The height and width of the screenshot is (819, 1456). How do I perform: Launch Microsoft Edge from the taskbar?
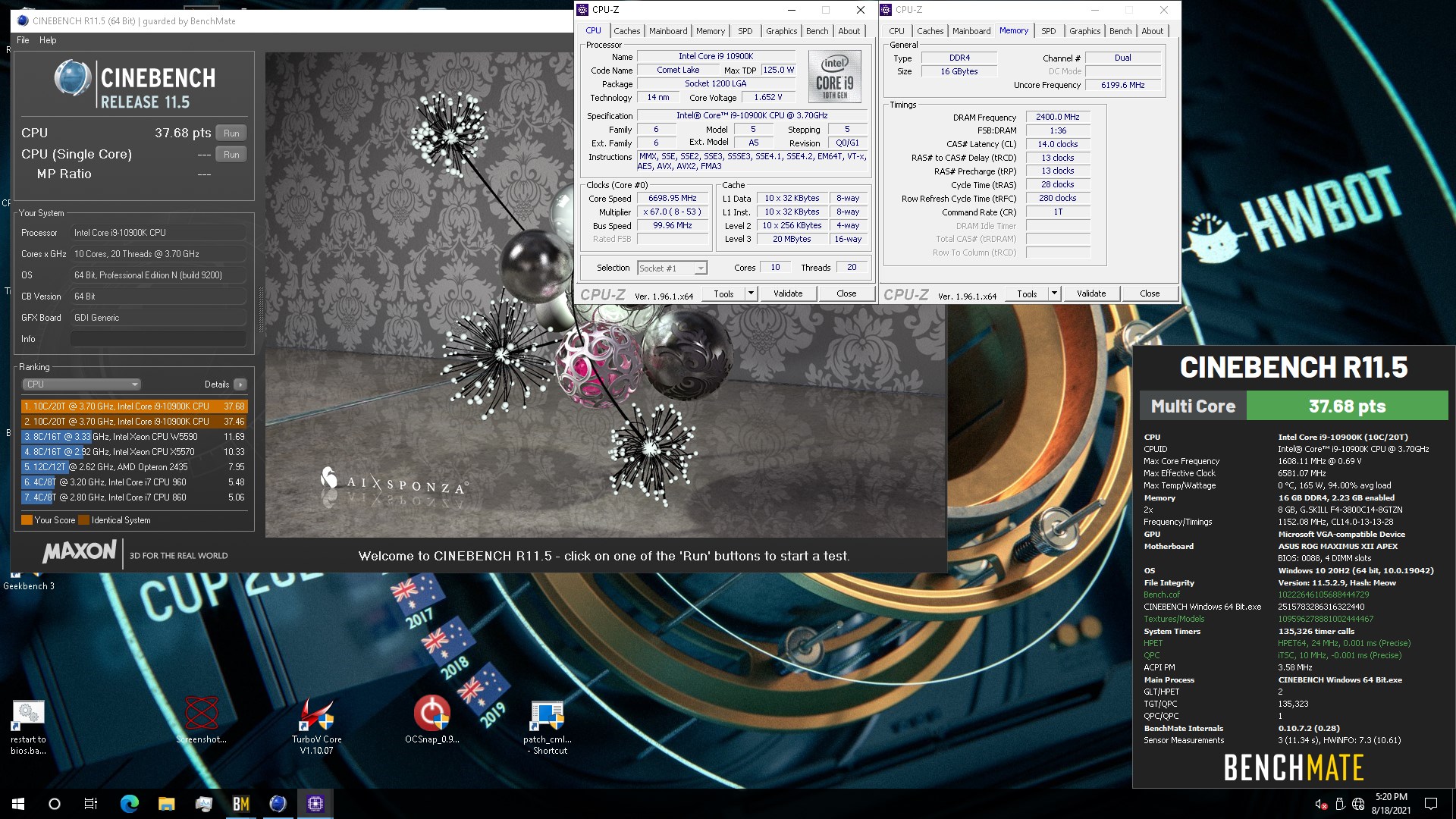(129, 804)
